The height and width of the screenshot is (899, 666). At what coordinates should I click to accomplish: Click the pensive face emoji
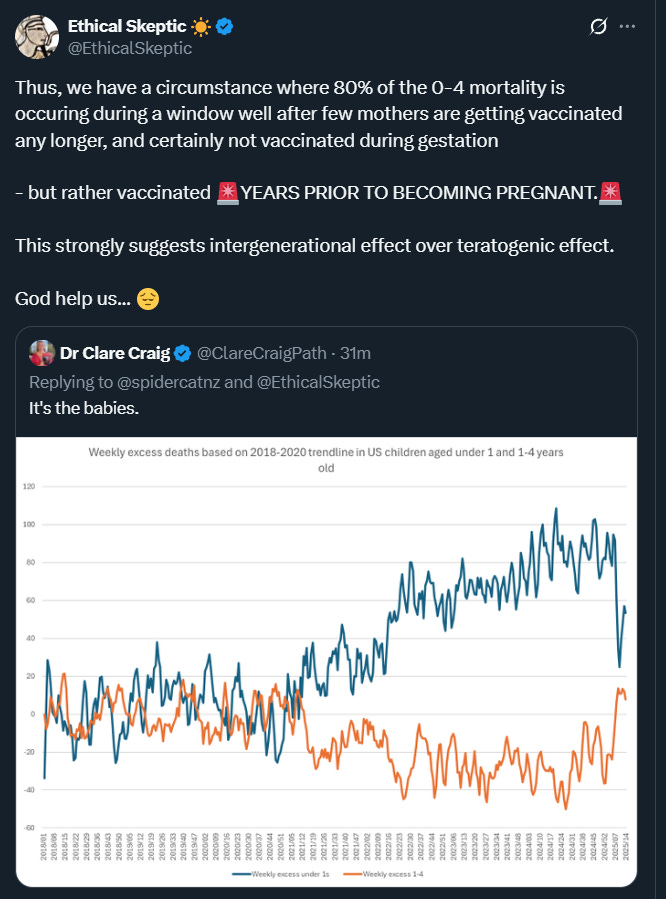pos(148,299)
